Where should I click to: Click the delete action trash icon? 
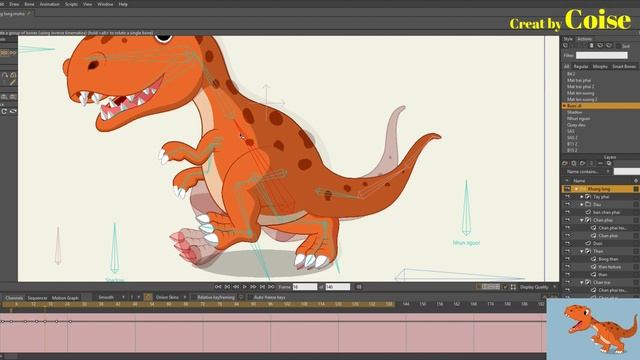coord(591,45)
